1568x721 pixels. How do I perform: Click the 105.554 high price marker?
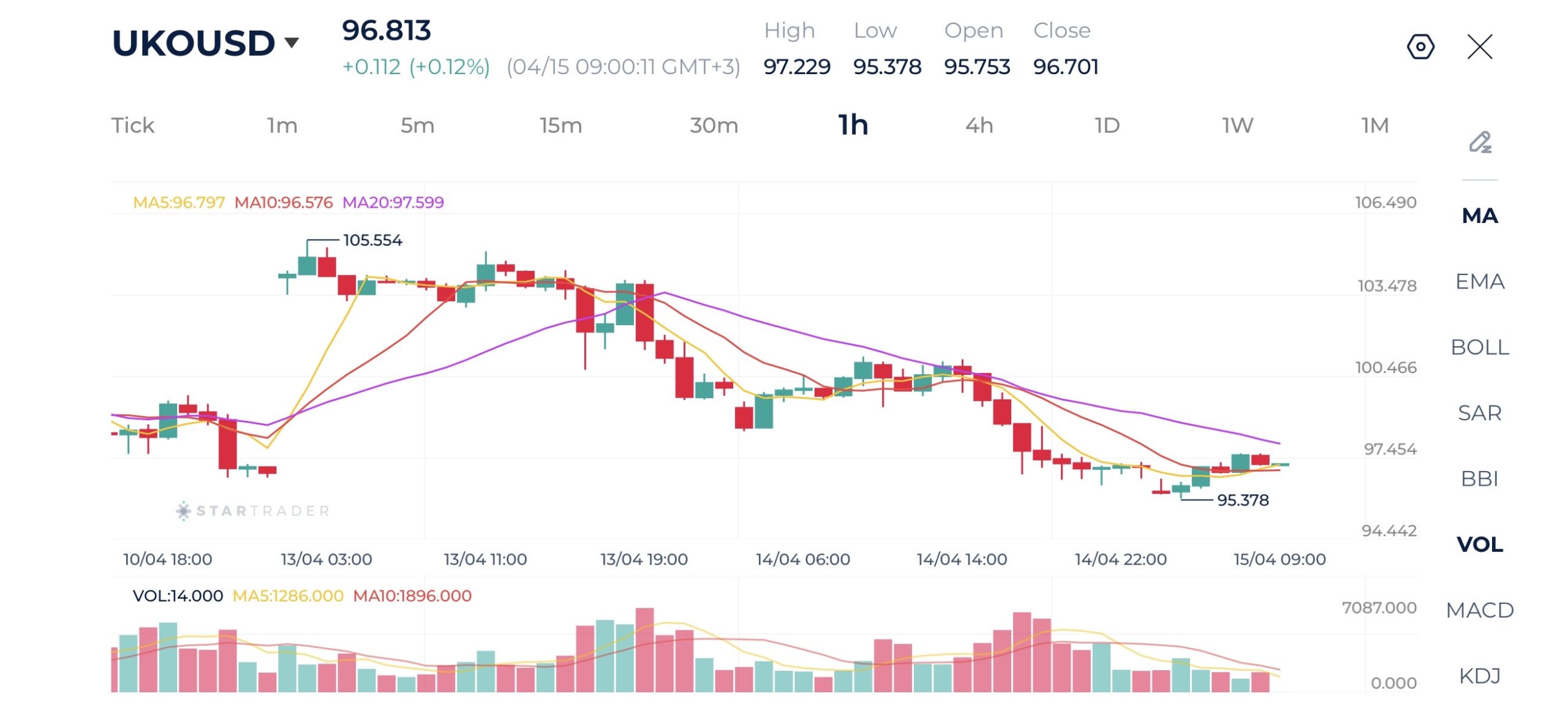tap(372, 240)
